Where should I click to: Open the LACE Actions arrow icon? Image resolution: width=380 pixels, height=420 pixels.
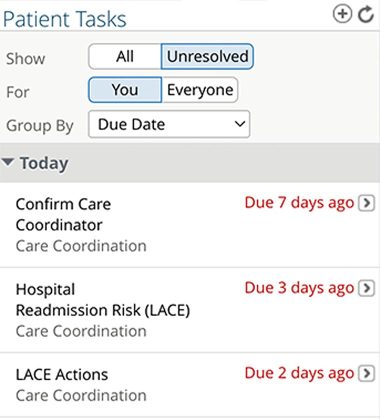click(366, 373)
